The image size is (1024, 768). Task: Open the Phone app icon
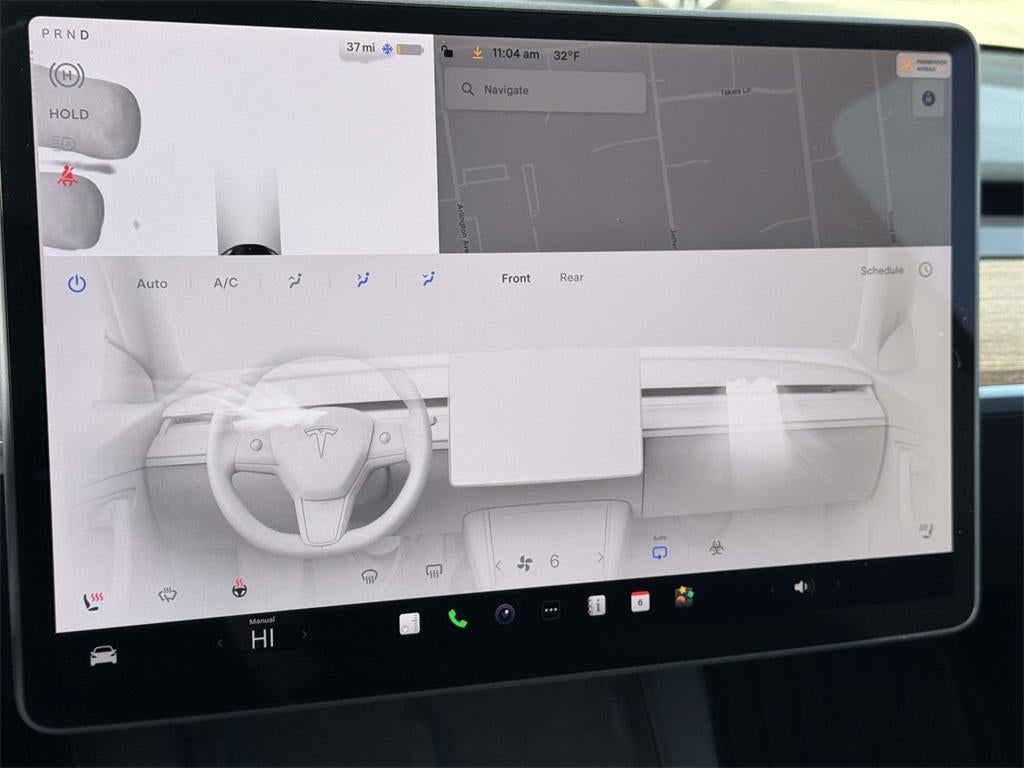(458, 620)
